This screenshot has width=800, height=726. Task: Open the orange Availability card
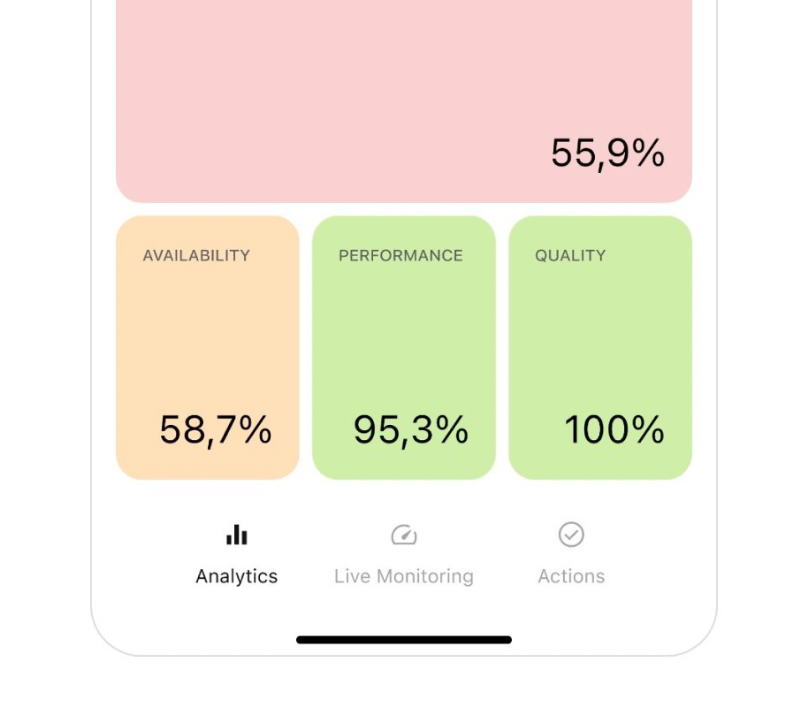coord(207,340)
